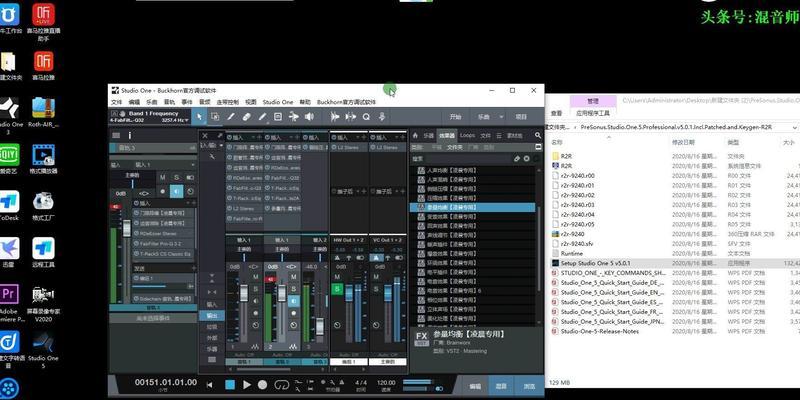
Task: Switch to the 效果器 browser tab
Action: 447,136
